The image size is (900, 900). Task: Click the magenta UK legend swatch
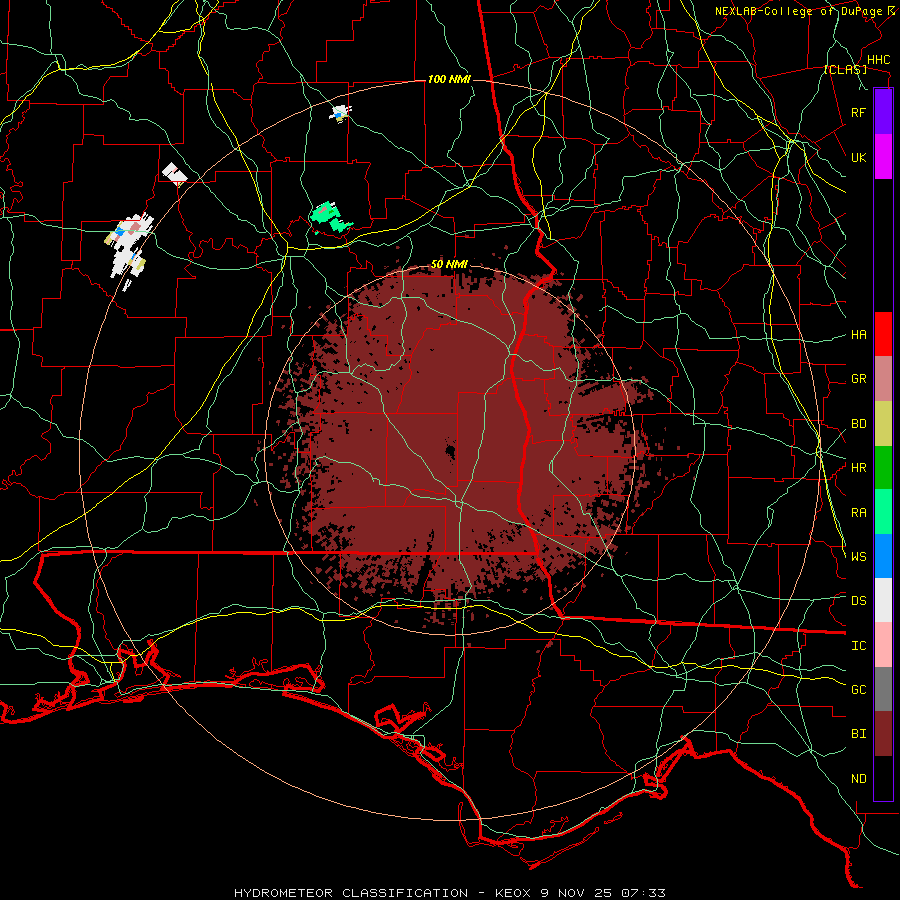coord(883,157)
